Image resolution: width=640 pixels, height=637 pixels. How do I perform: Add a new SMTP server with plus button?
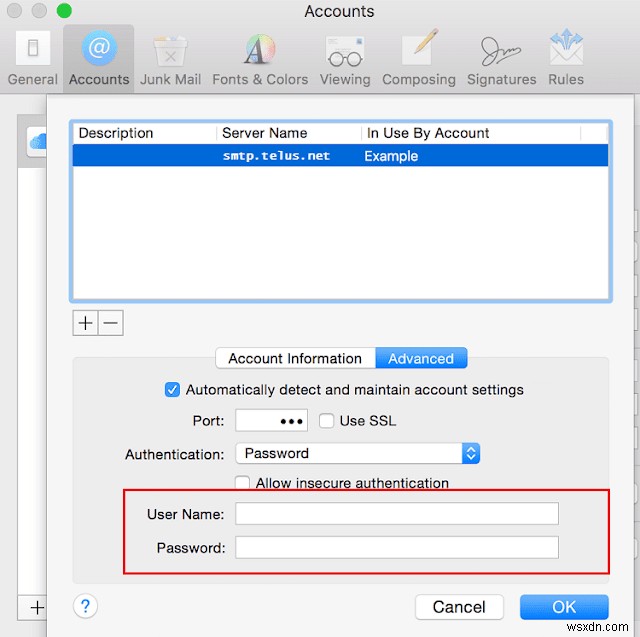click(85, 323)
